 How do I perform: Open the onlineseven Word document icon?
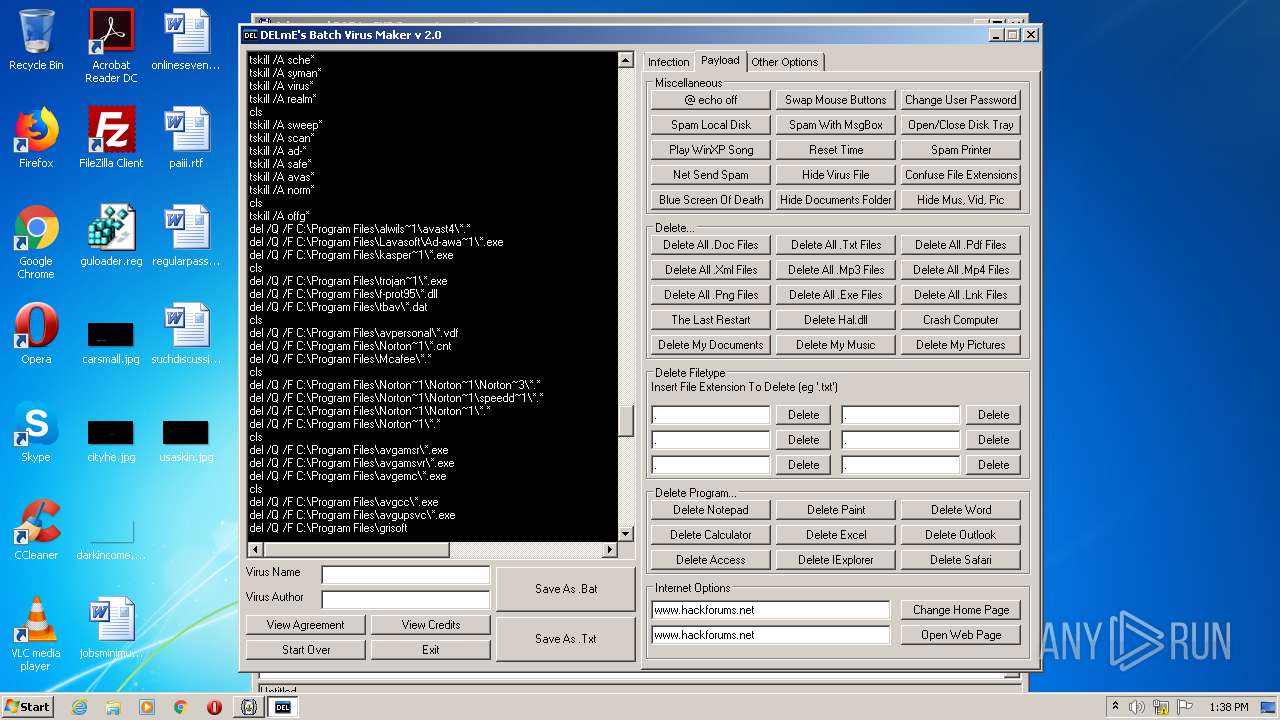pos(186,40)
